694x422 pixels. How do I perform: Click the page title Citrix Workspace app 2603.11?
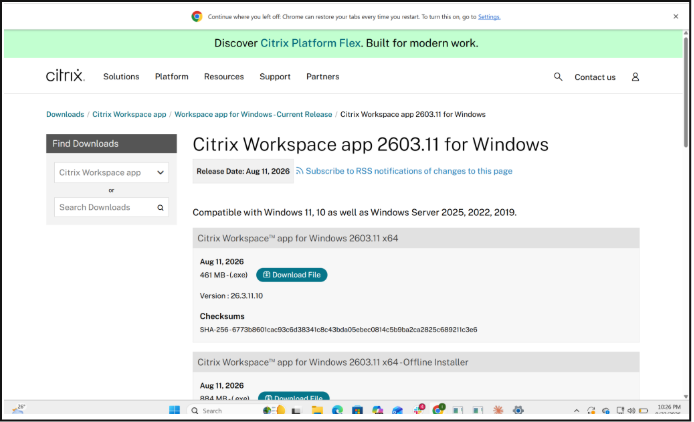point(370,144)
